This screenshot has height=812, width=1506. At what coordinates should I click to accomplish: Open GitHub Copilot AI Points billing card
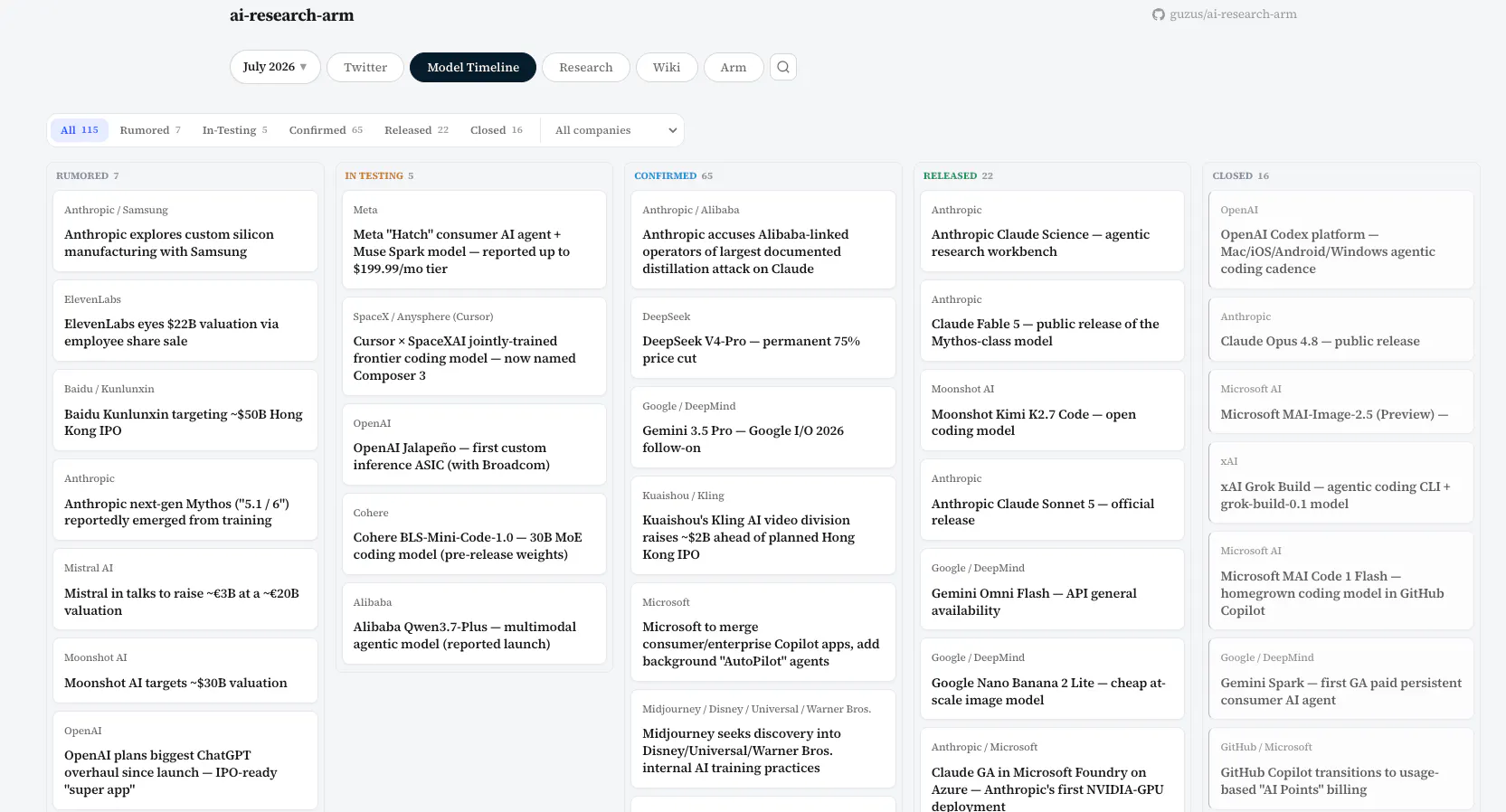point(1341,769)
